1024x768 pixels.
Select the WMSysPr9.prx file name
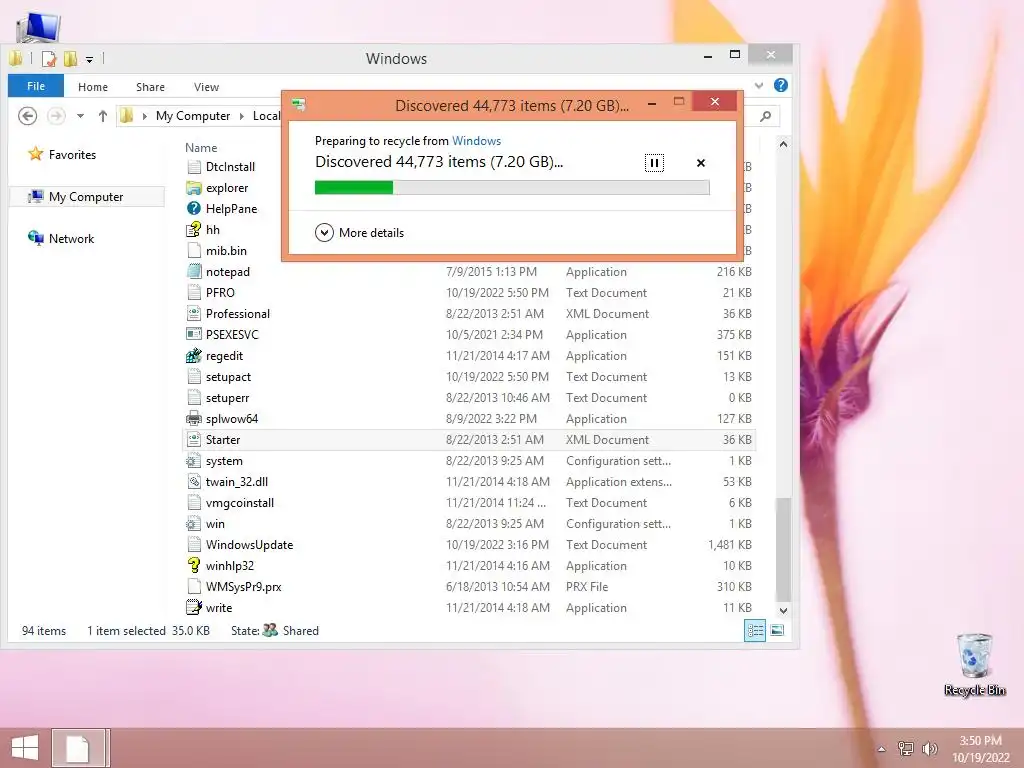click(x=244, y=586)
